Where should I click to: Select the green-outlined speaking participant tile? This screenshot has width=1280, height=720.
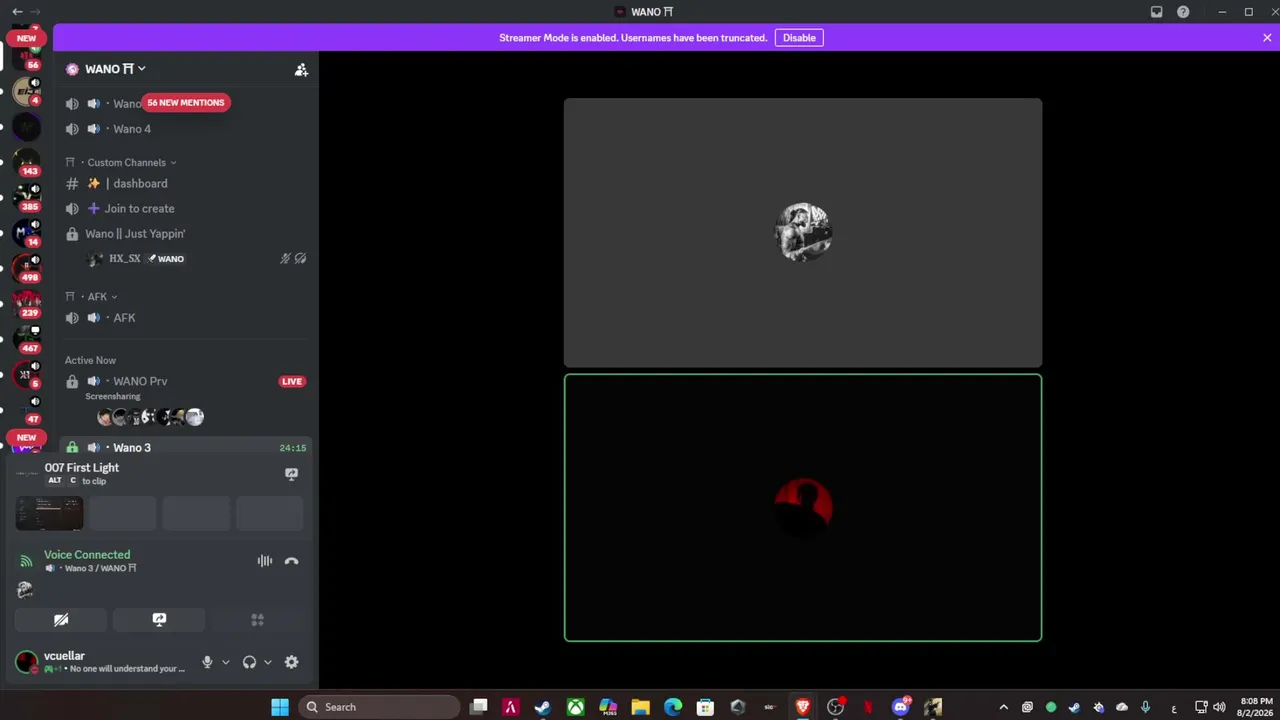[x=803, y=507]
